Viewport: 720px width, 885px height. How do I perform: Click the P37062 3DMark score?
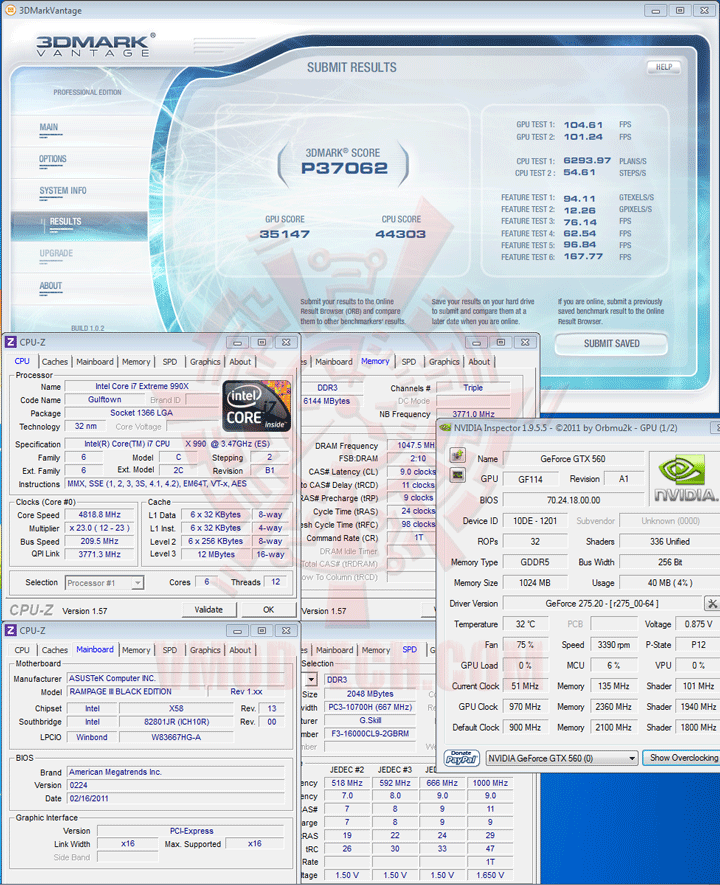pos(344,168)
